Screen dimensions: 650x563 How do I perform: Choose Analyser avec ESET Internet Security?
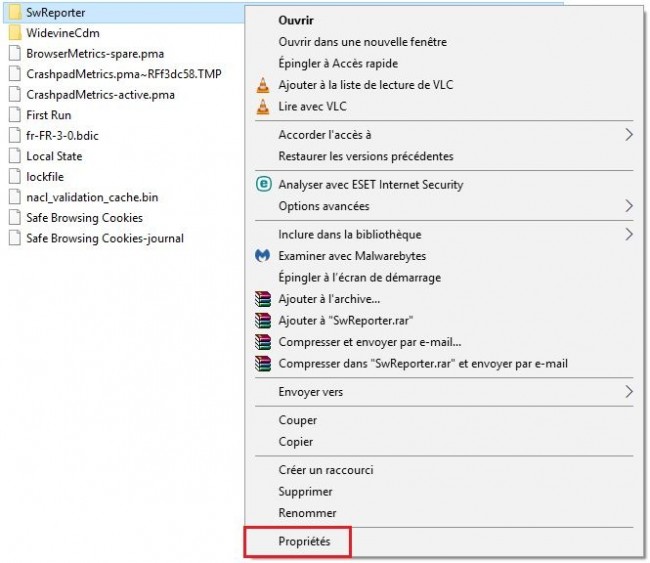371,184
